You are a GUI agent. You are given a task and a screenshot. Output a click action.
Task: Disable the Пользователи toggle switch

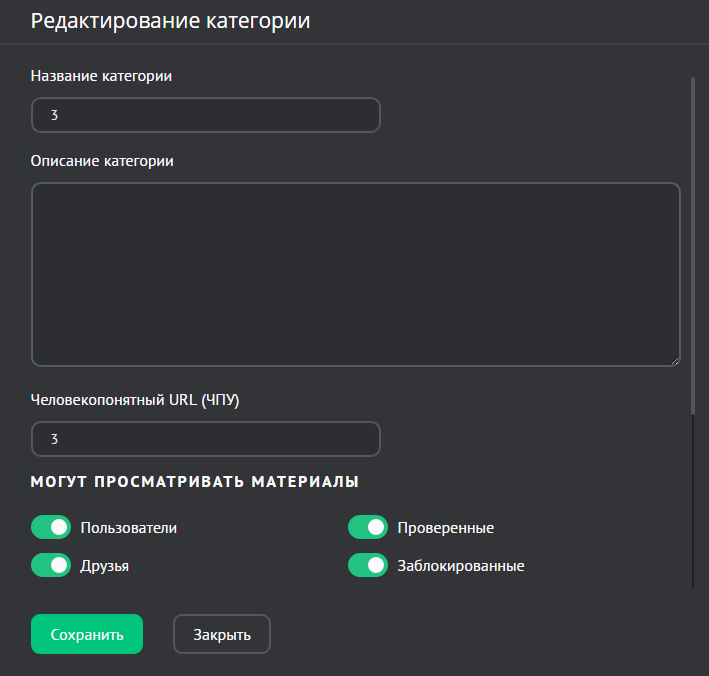coord(51,528)
